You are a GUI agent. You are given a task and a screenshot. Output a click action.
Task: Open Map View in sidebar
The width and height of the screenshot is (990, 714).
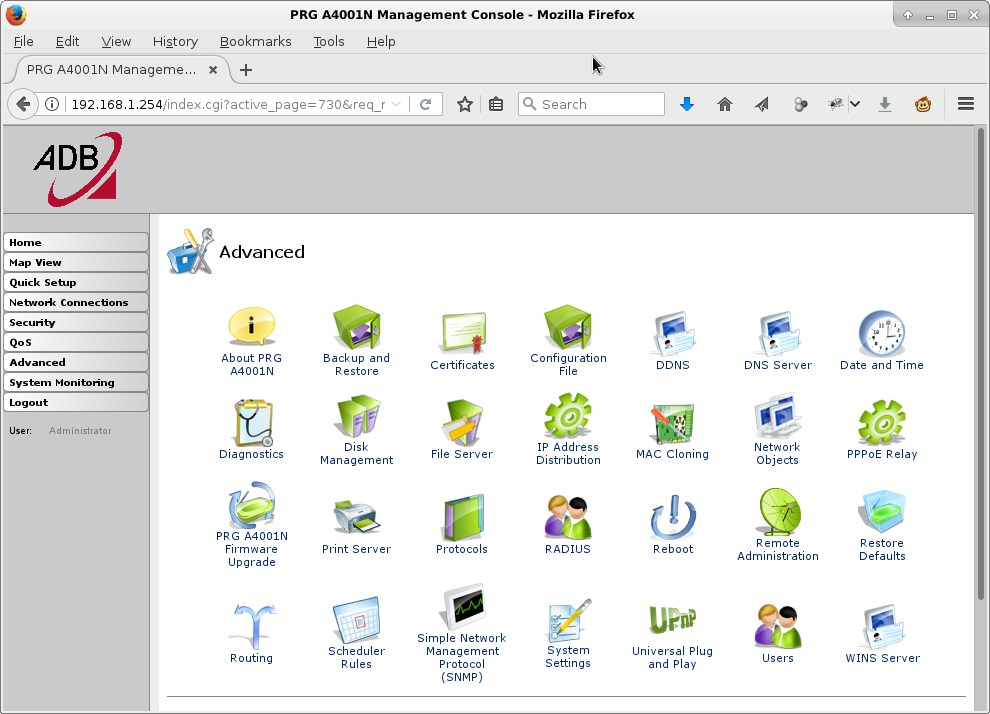76,263
